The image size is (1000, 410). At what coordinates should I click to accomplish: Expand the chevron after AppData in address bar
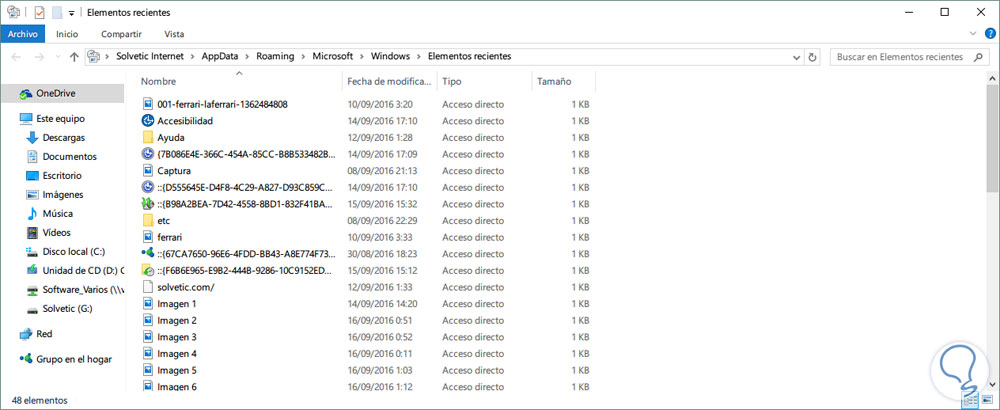[x=249, y=56]
